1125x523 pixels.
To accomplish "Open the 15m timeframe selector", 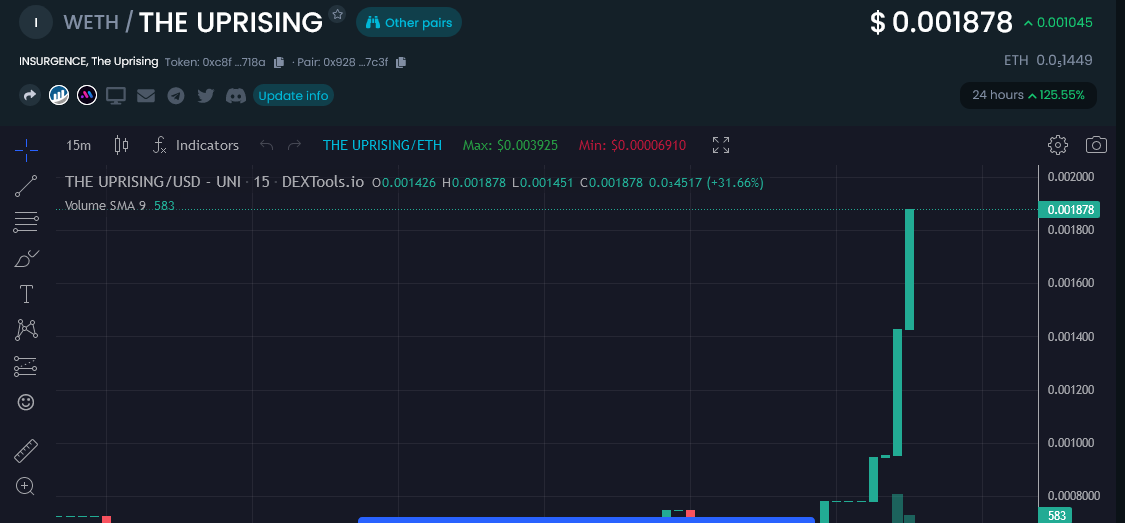I will 78,146.
